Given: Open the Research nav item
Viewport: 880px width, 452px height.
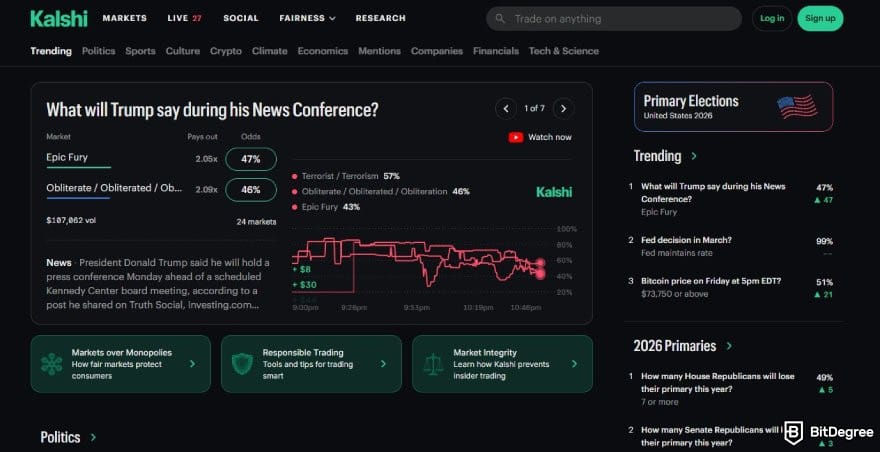Looking at the screenshot, I should pyautogui.click(x=381, y=18).
